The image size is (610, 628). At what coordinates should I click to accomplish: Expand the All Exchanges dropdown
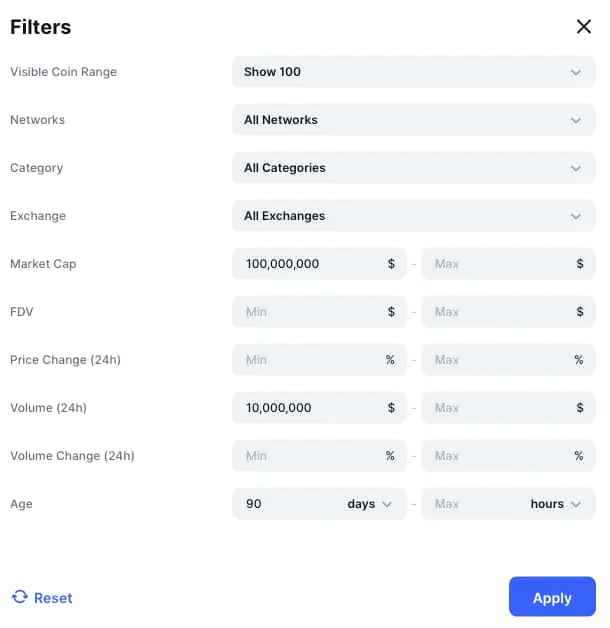413,216
